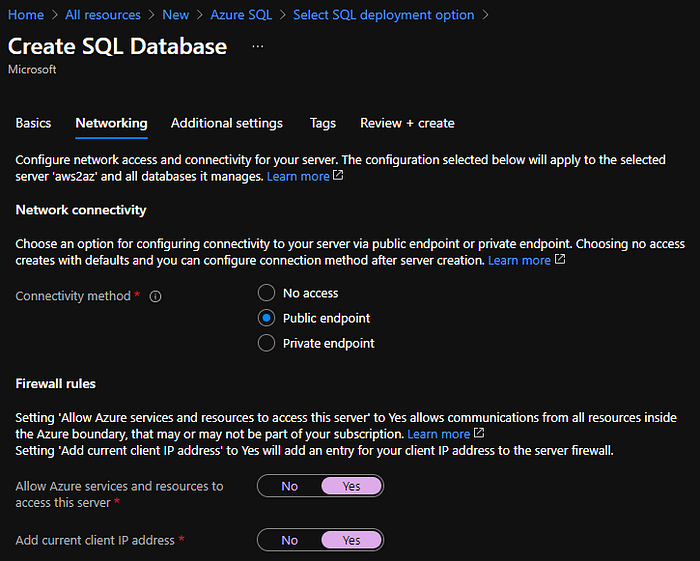Click the Networking tab
The image size is (700, 561).
tap(111, 123)
